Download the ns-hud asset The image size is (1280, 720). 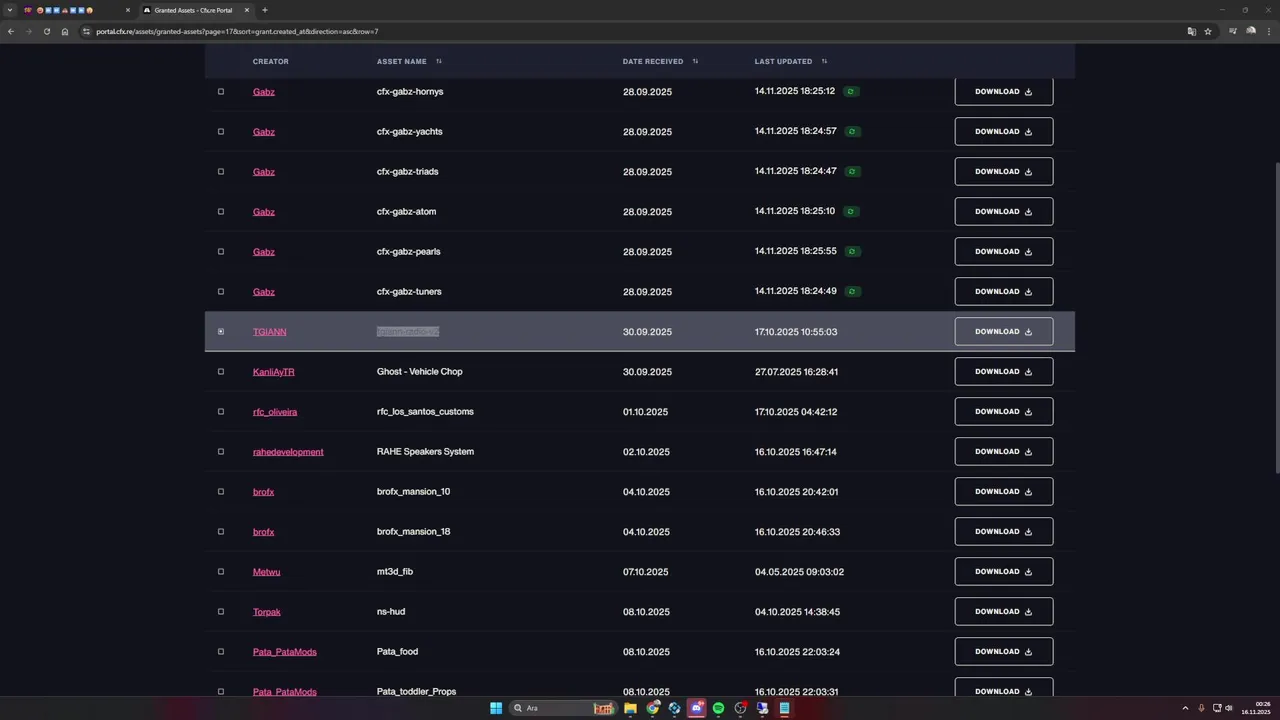pos(1003,611)
